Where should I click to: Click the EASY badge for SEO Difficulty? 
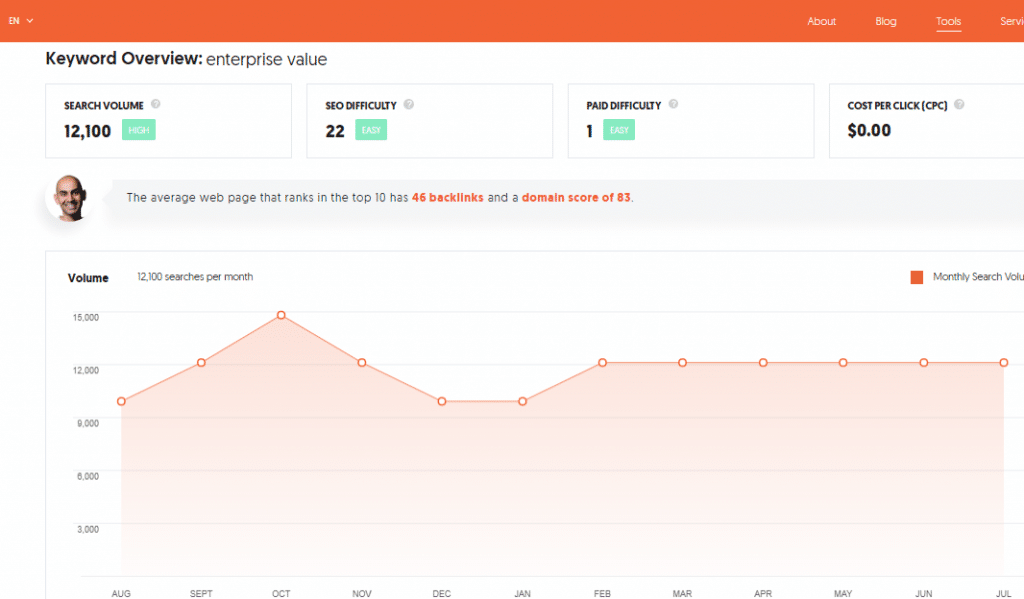click(x=371, y=130)
